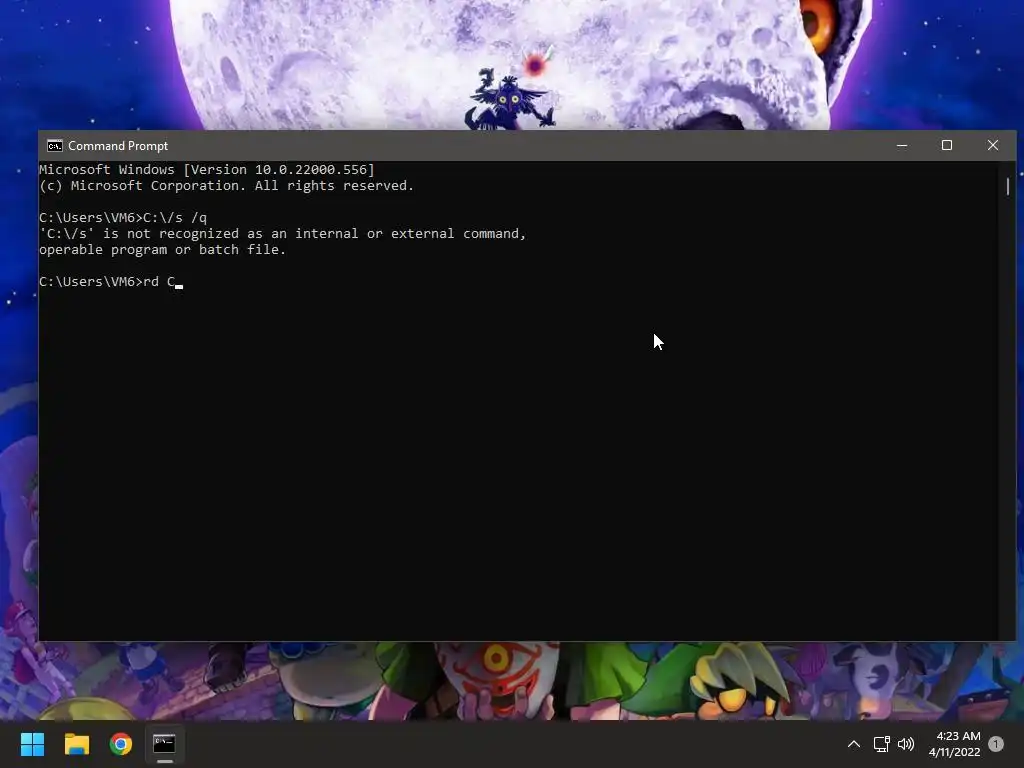The width and height of the screenshot is (1024, 768).
Task: Open network status from the system tray
Action: coord(882,744)
